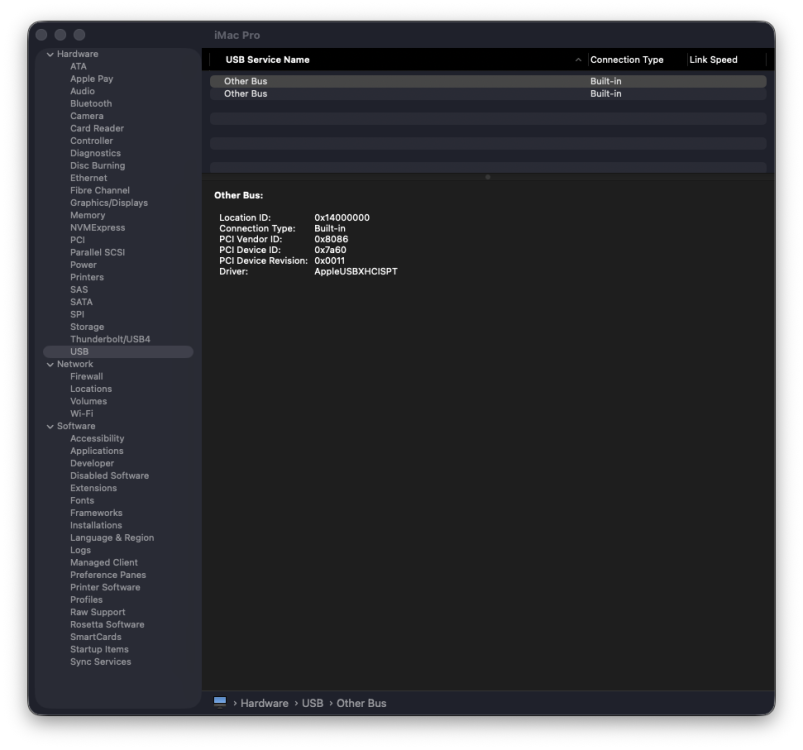Select the second Other Bus row
This screenshot has height=750, width=803.
coord(488,94)
